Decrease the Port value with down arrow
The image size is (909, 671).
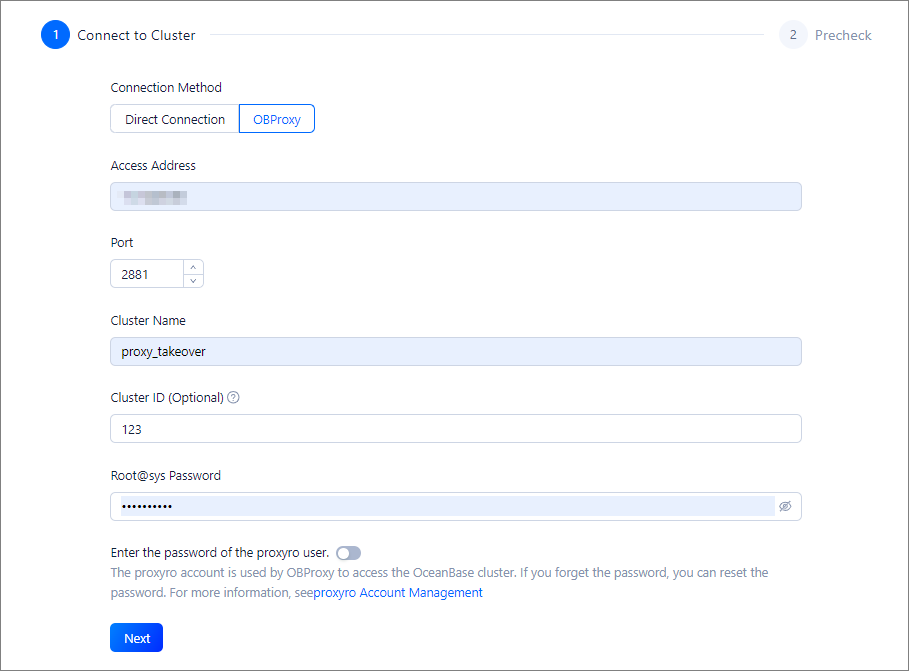coord(193,280)
